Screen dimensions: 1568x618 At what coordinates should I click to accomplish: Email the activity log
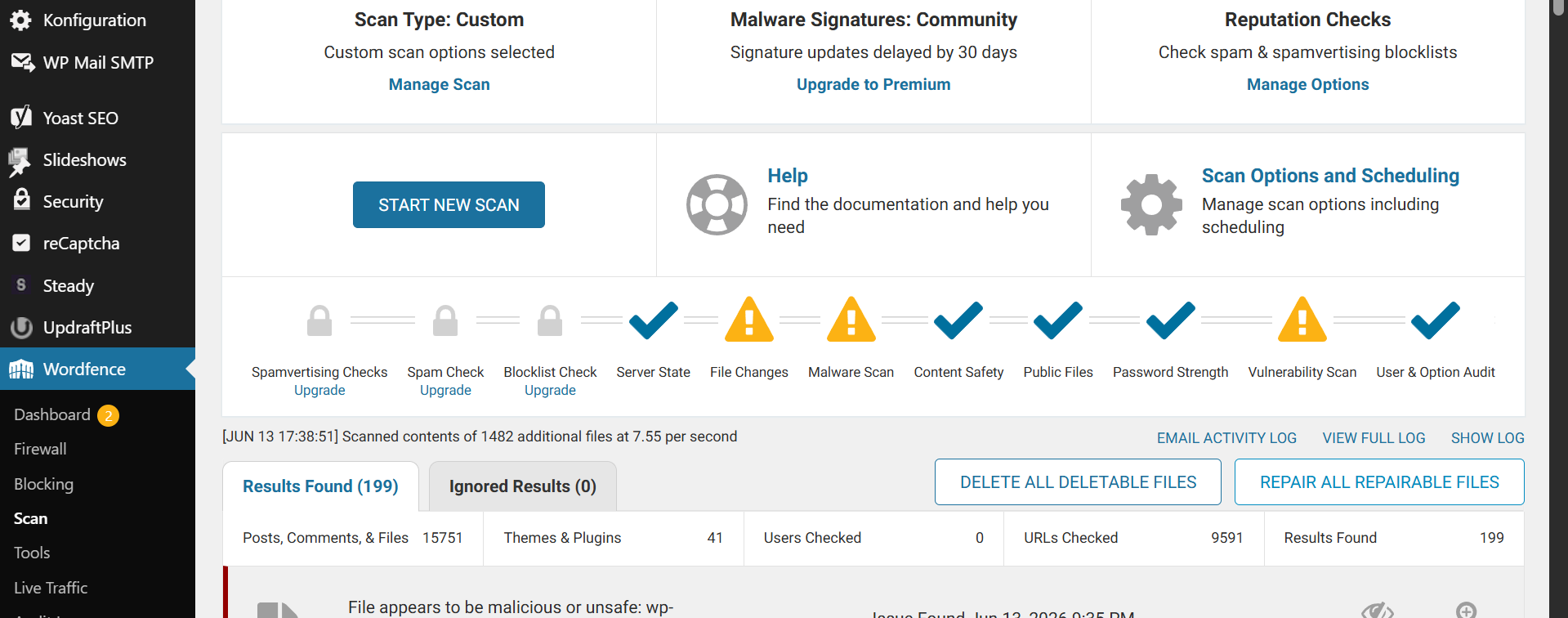point(1226,438)
